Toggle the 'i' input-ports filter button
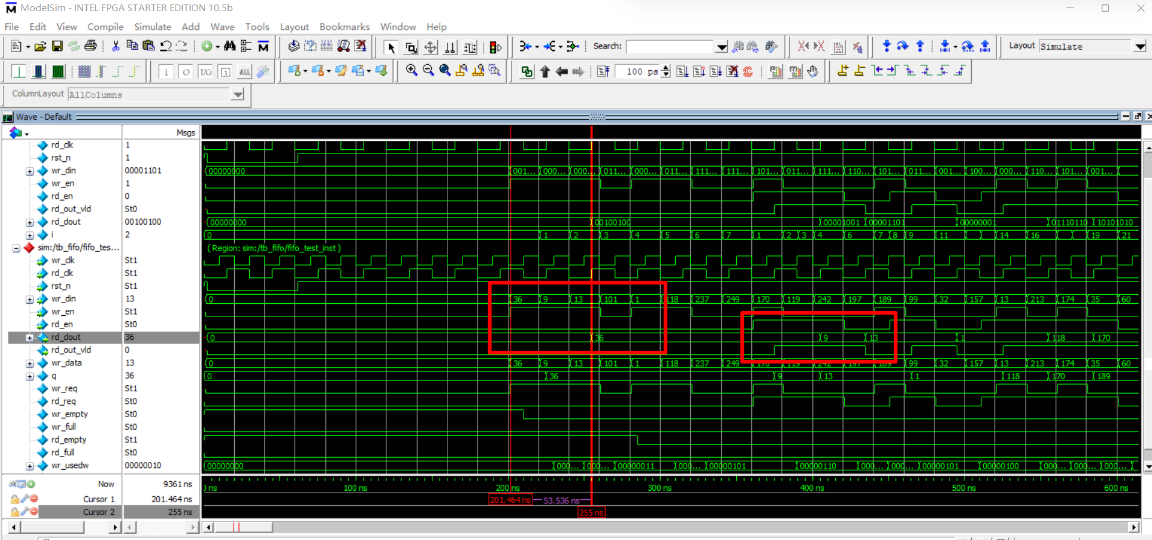Screen dimensions: 1152x540 [165, 71]
